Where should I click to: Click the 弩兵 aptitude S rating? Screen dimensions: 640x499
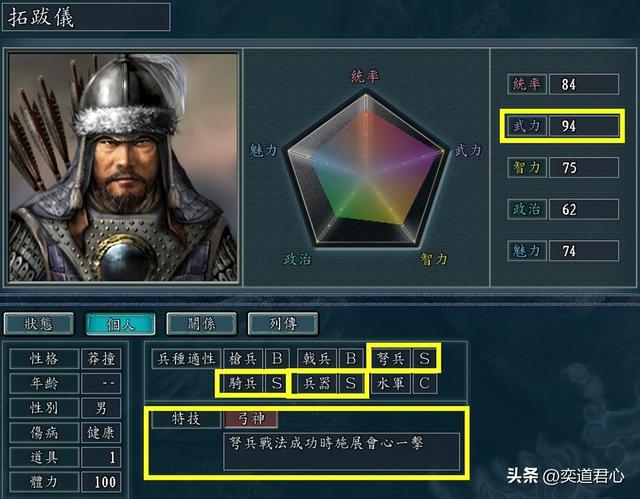click(x=424, y=359)
